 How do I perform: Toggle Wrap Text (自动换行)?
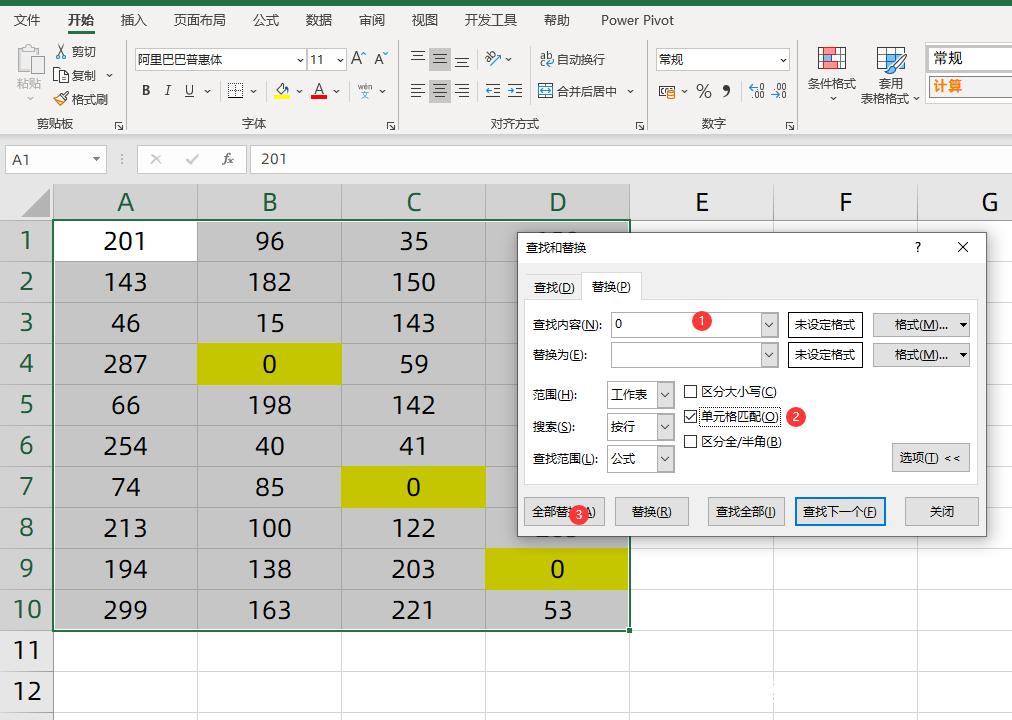tap(572, 59)
